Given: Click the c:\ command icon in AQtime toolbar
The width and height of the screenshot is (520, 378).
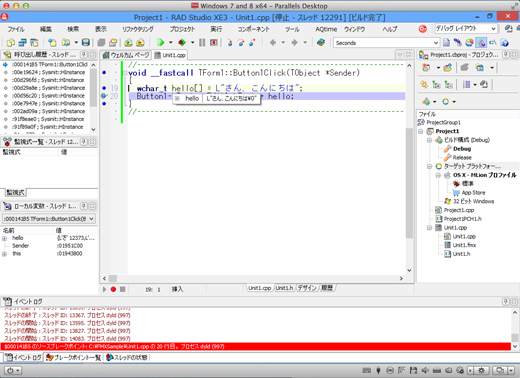Looking at the screenshot, I should click(493, 42).
